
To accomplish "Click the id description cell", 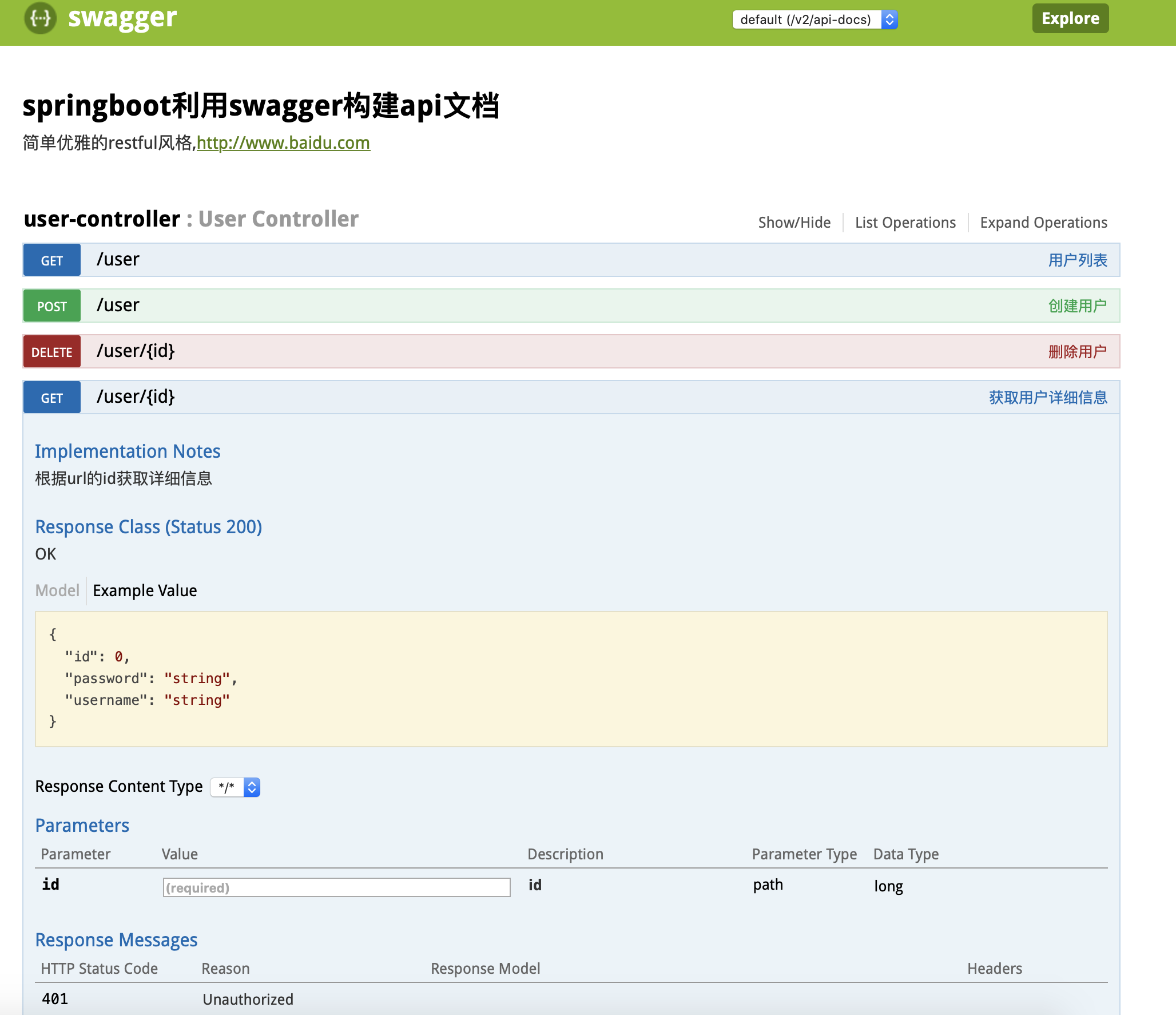I will [x=535, y=885].
